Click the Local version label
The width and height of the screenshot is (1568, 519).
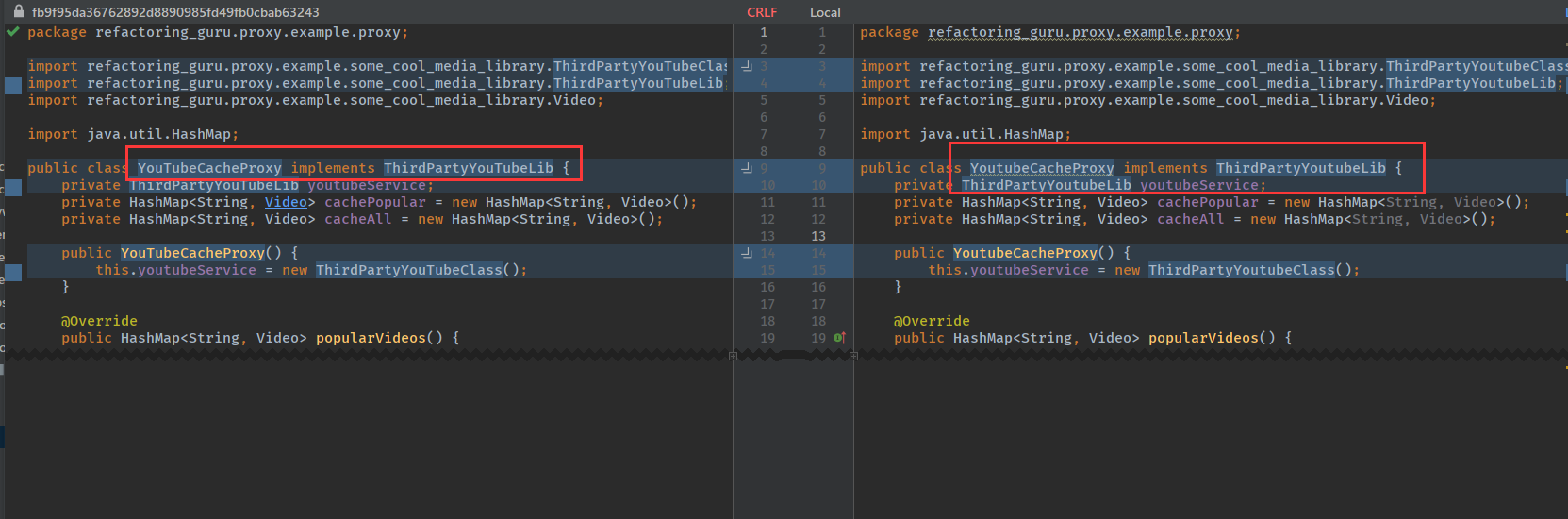pos(825,12)
